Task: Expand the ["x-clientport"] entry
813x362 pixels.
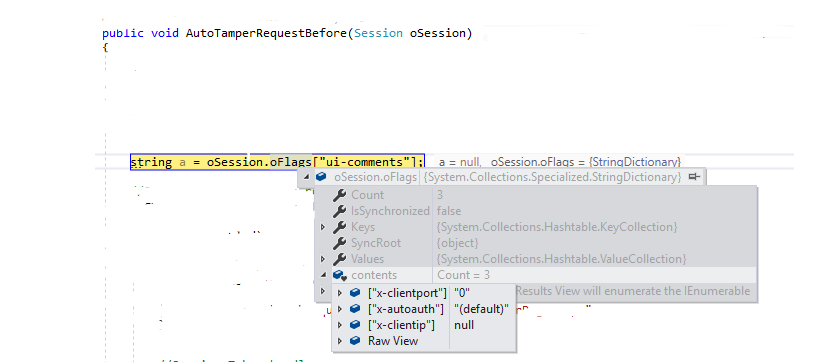Action: tap(340, 293)
